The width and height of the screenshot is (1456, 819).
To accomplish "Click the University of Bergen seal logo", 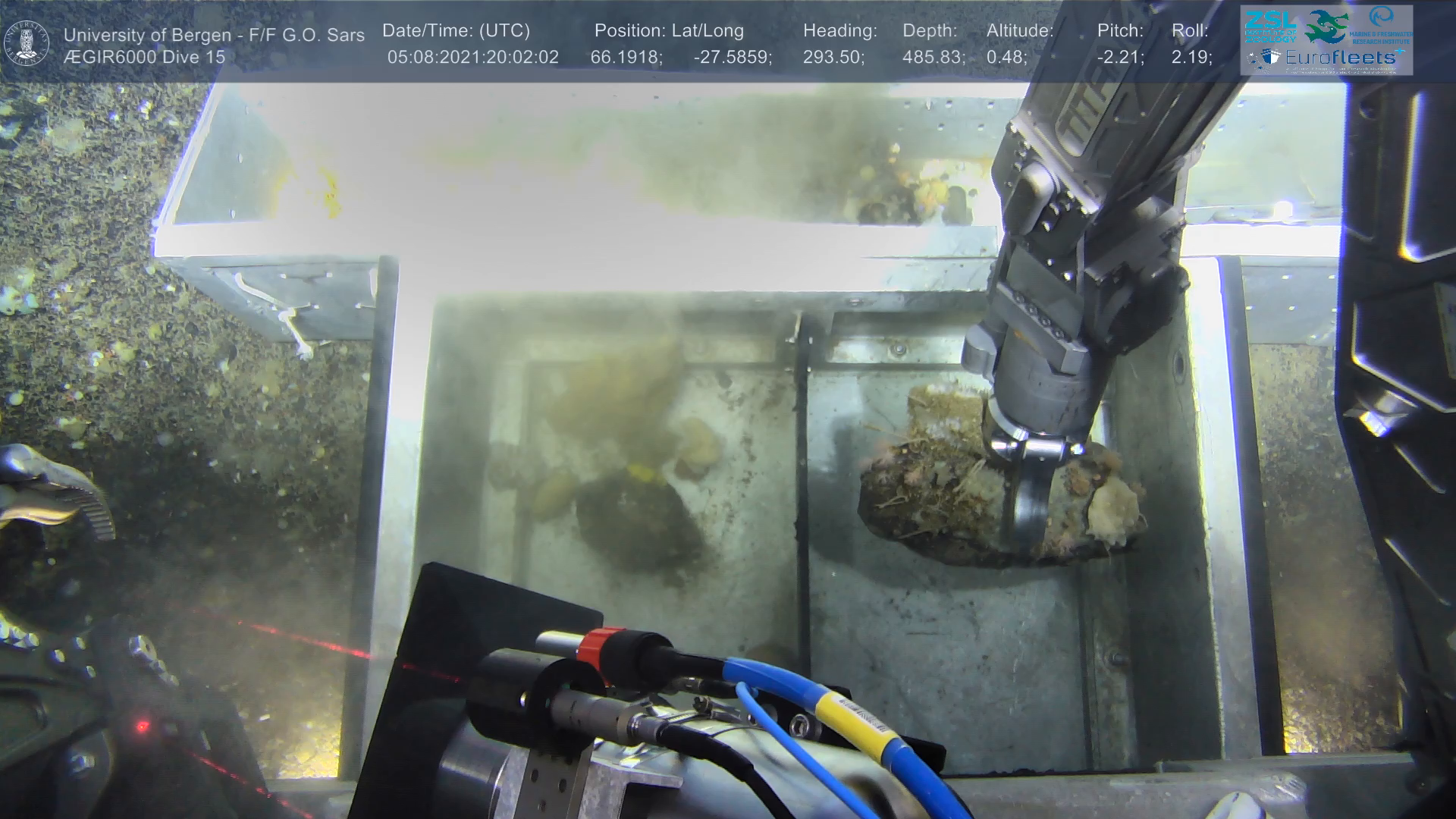I will point(27,43).
